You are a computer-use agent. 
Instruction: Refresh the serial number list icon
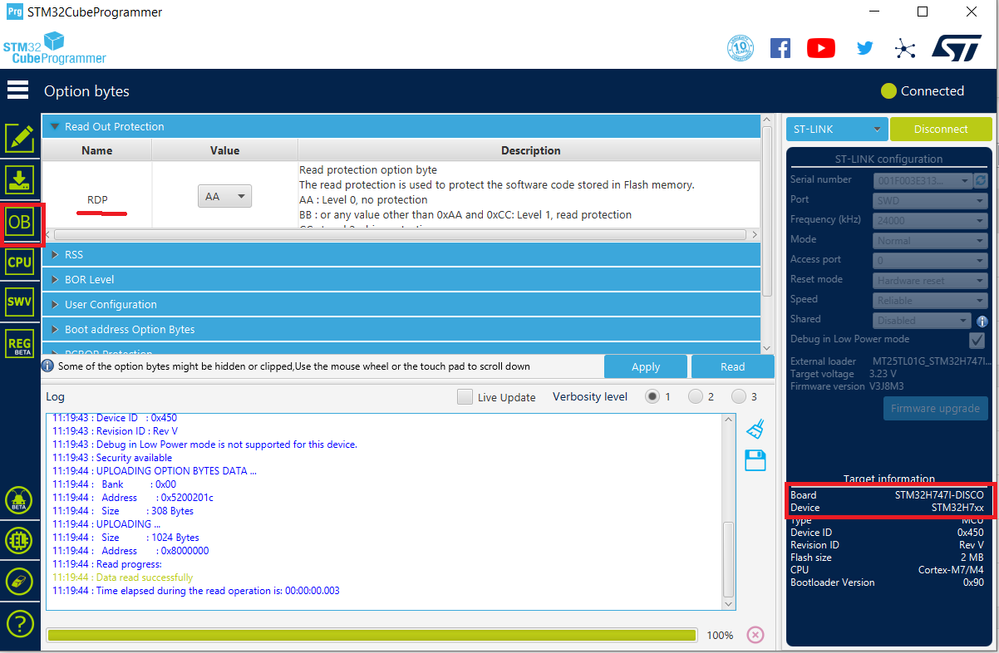click(981, 180)
